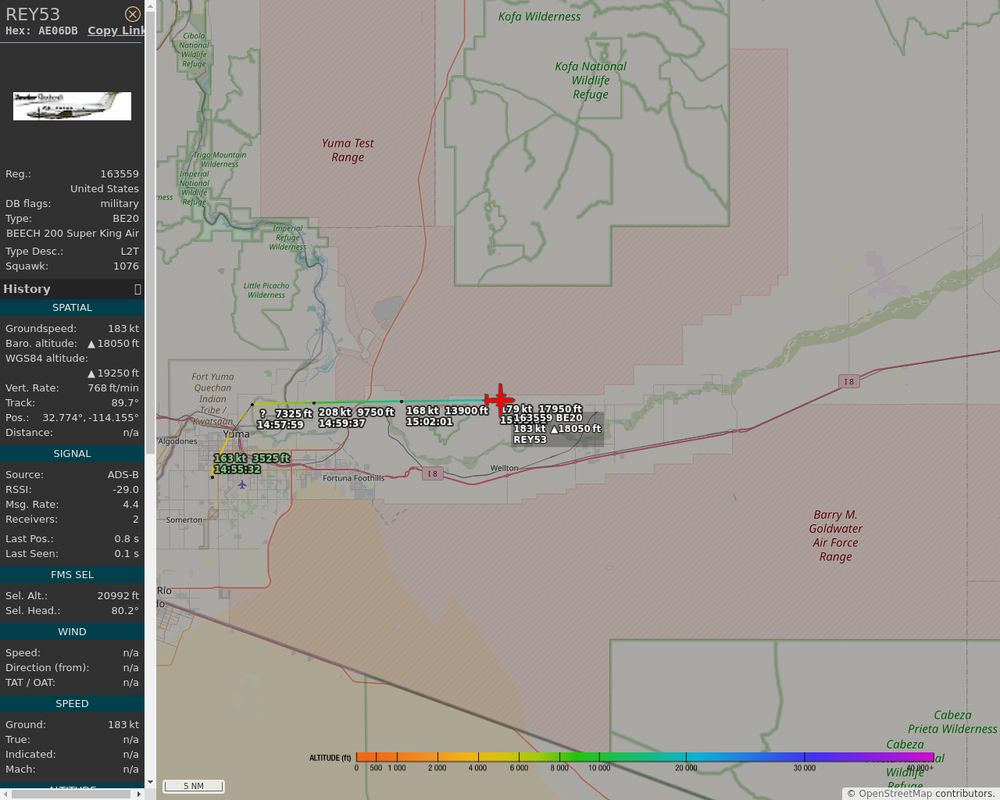Click the Vert. Rate 768 ft/min value
1000x800 pixels.
114,388
